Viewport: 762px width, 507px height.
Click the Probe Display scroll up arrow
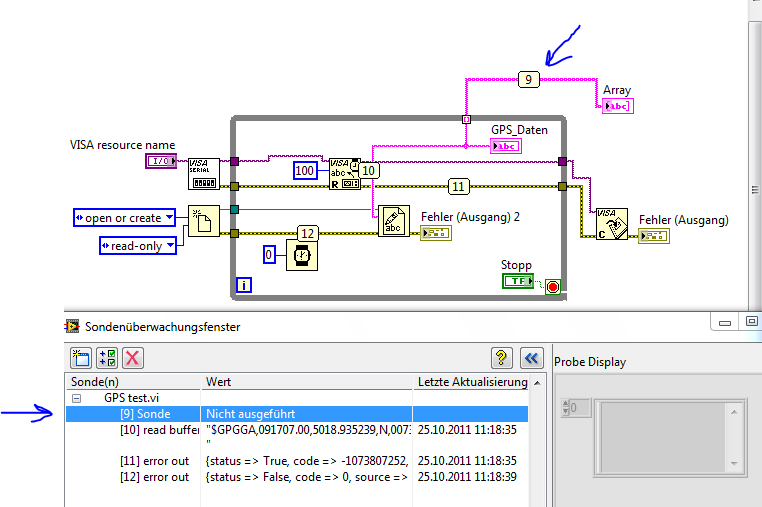pos(734,412)
